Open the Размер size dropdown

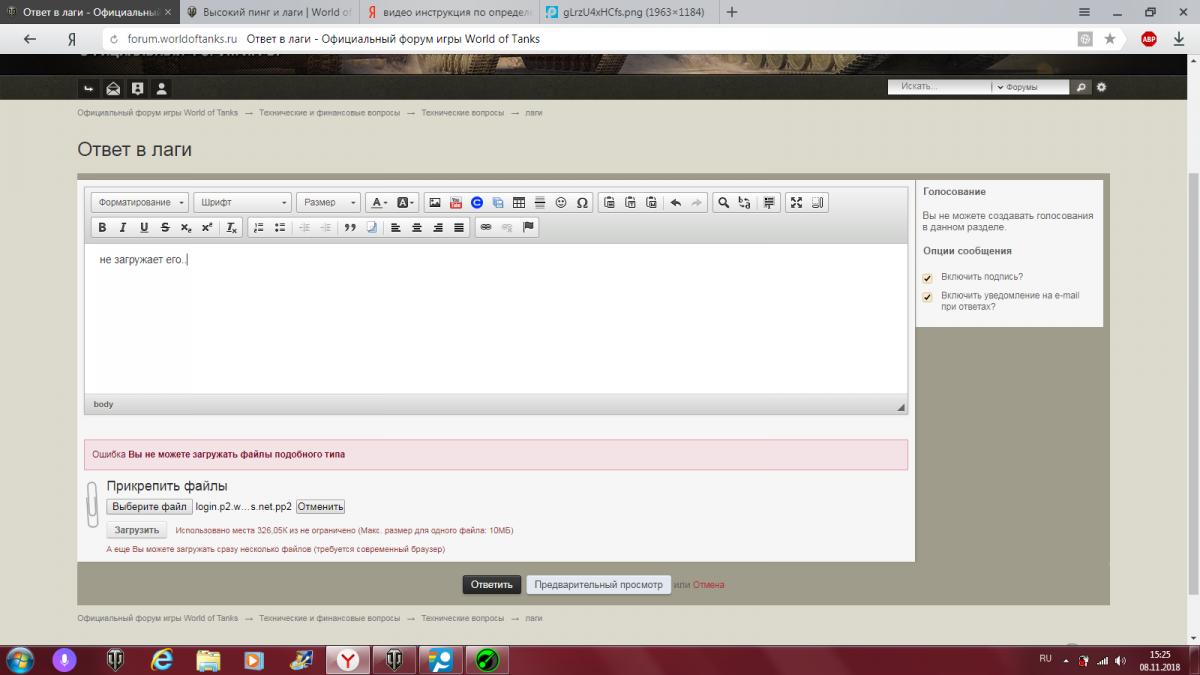(x=328, y=202)
